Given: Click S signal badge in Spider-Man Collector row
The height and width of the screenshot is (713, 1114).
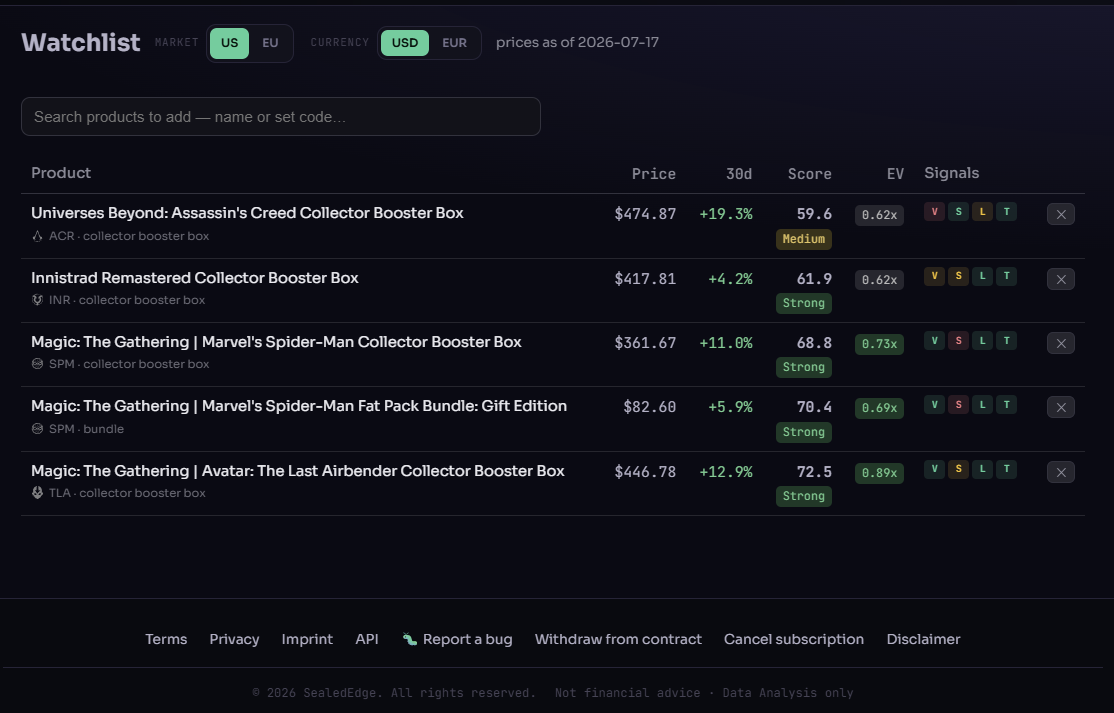Looking at the screenshot, I should pyautogui.click(x=958, y=341).
